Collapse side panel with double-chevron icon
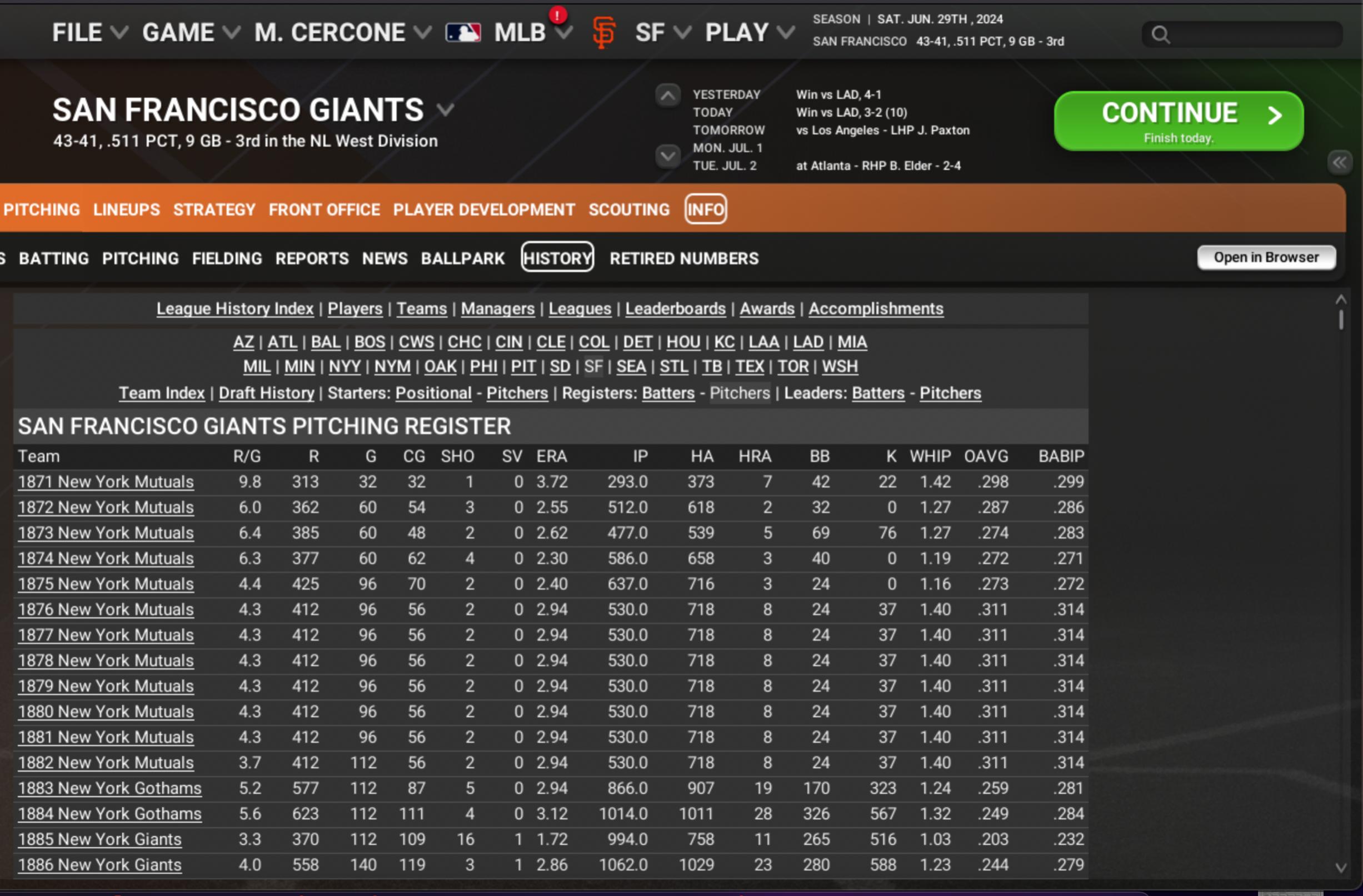The image size is (1363, 896). [x=1339, y=163]
